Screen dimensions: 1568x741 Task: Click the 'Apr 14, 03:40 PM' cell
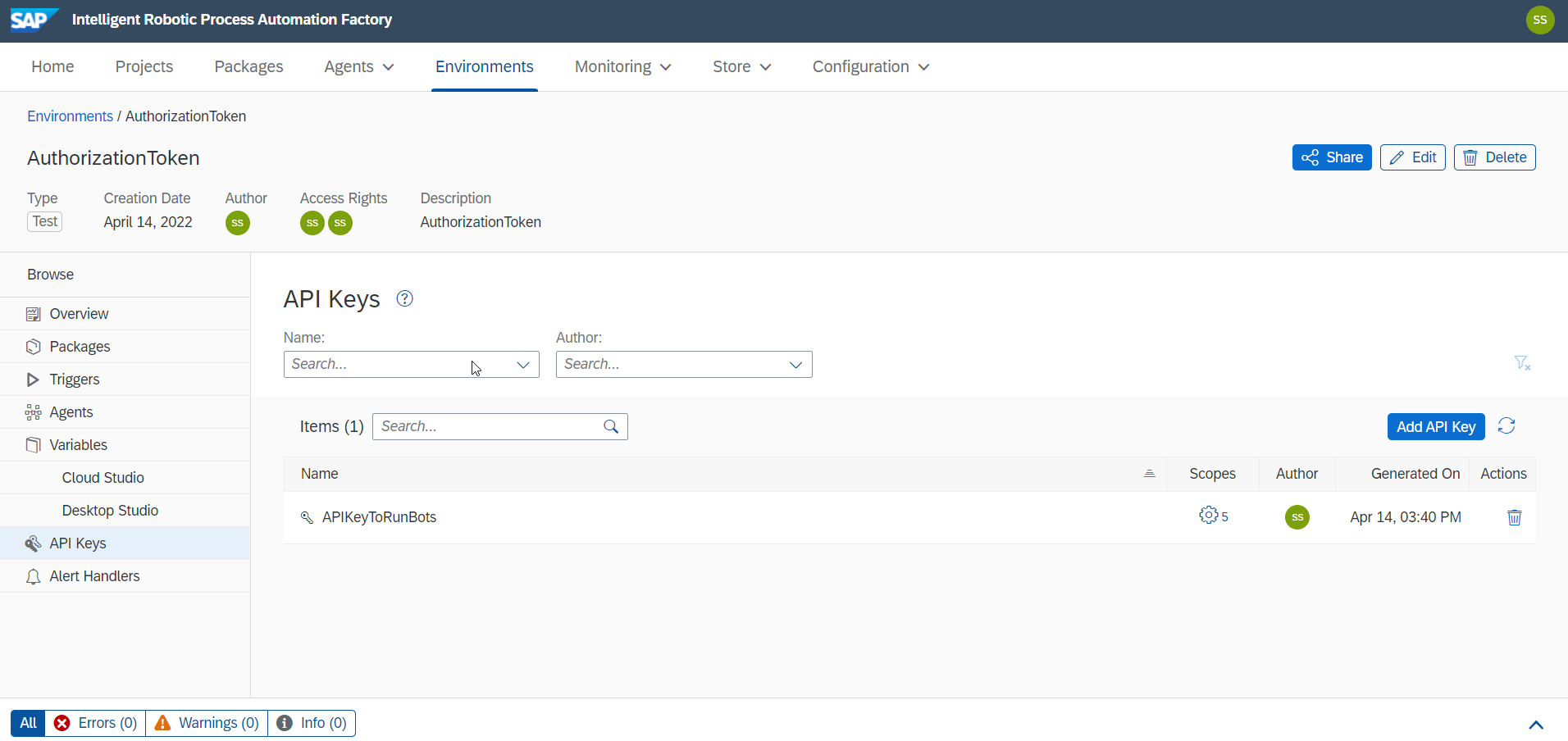coord(1406,517)
